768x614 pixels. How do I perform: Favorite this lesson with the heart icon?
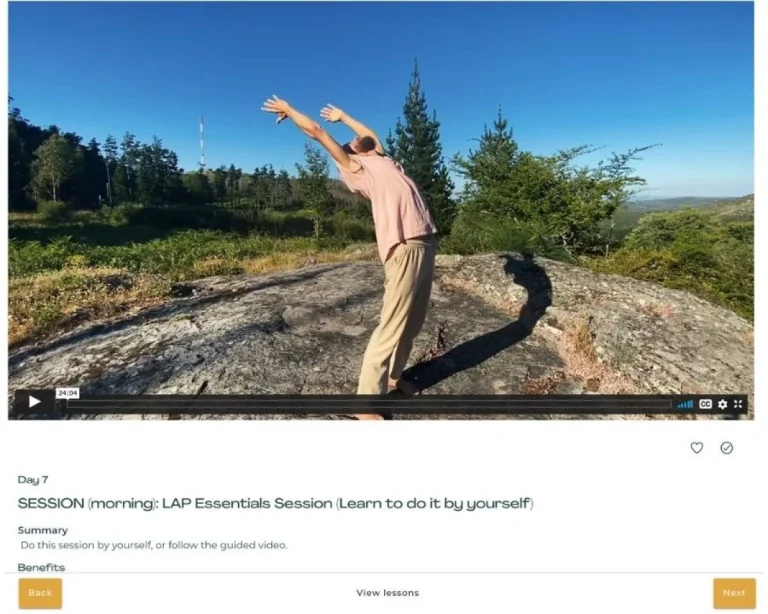click(696, 448)
